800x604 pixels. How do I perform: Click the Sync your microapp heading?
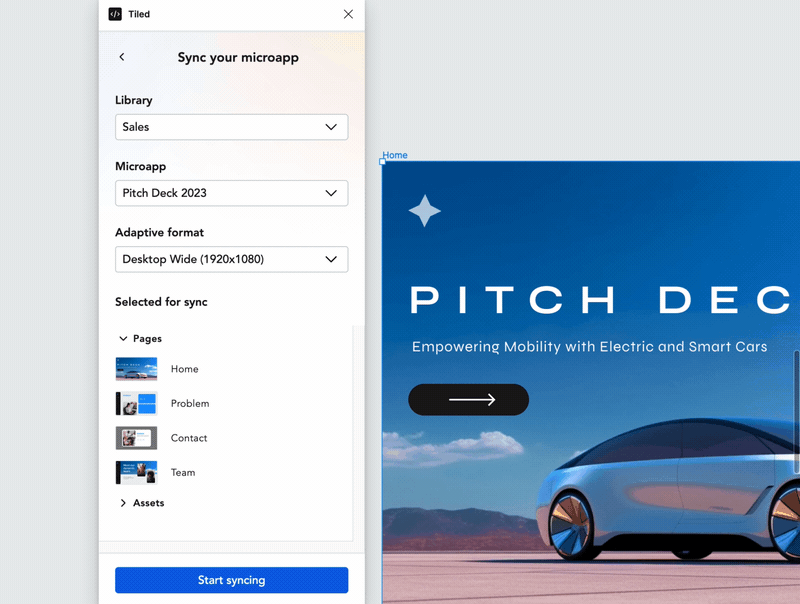238,58
